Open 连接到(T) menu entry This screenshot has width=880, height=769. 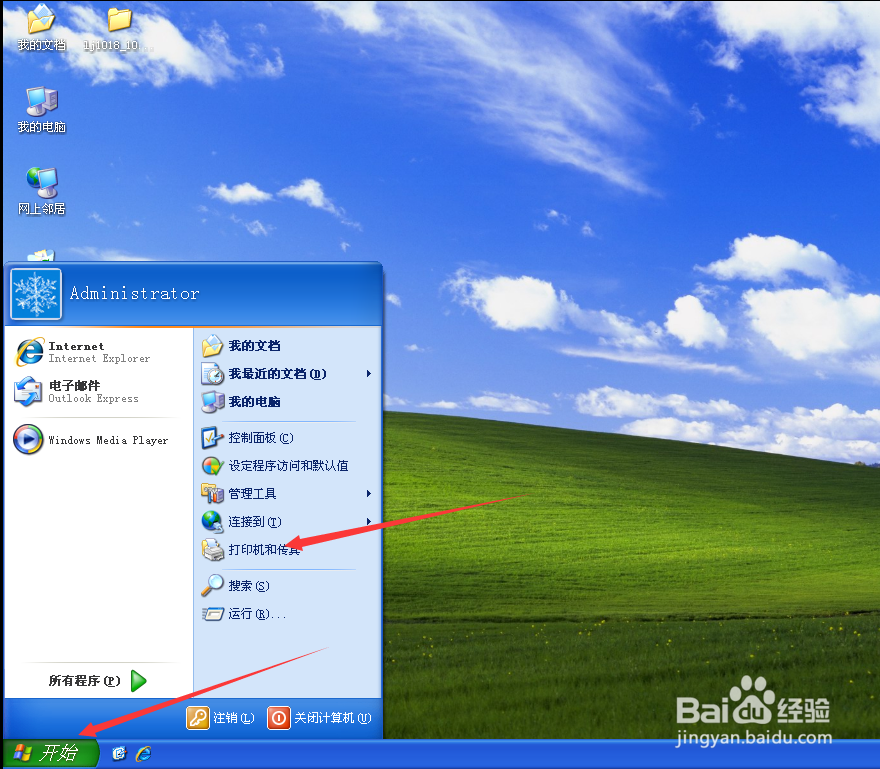[x=287, y=522]
